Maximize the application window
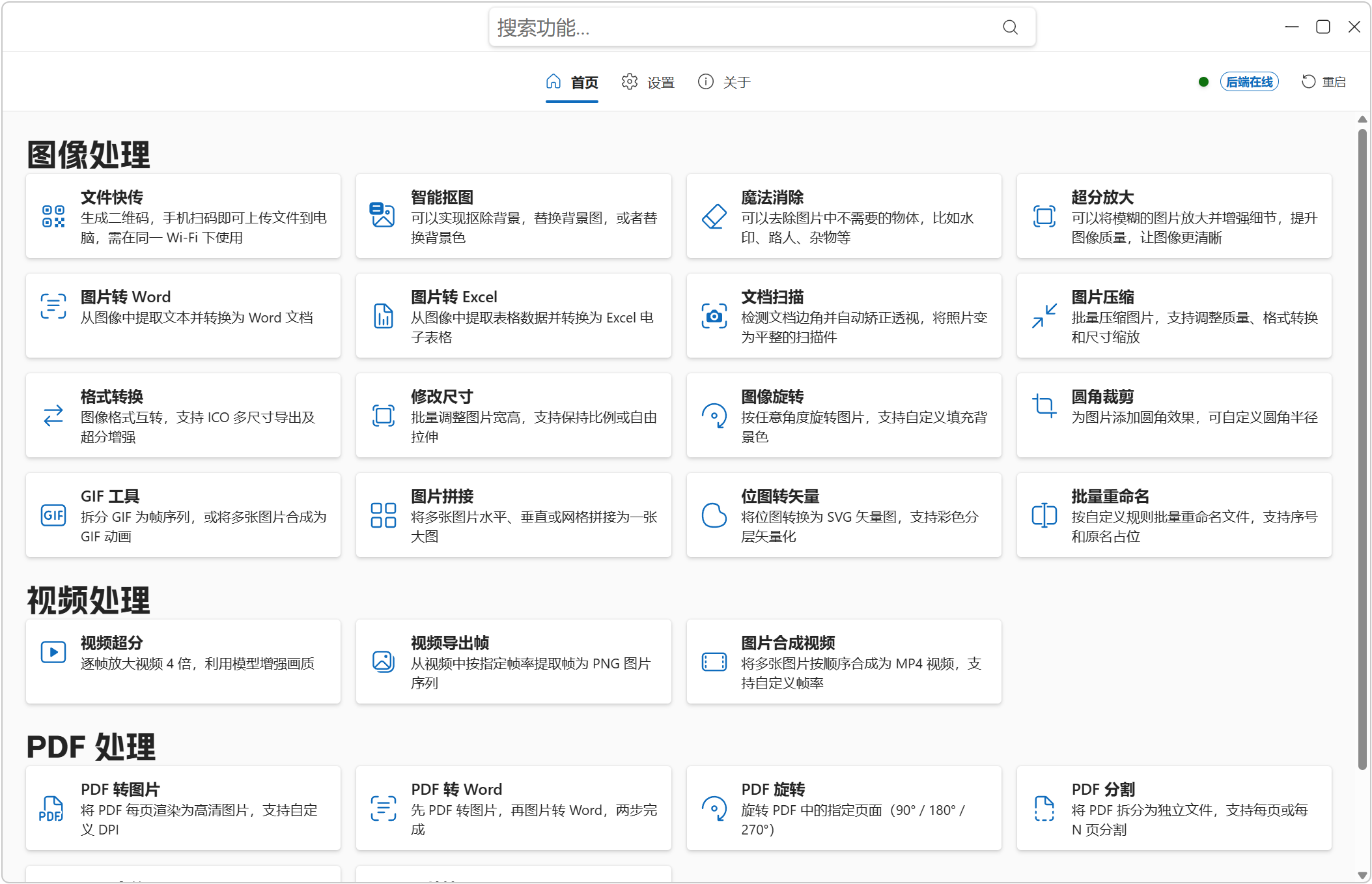Image resolution: width=1372 pixels, height=884 pixels. pyautogui.click(x=1323, y=27)
